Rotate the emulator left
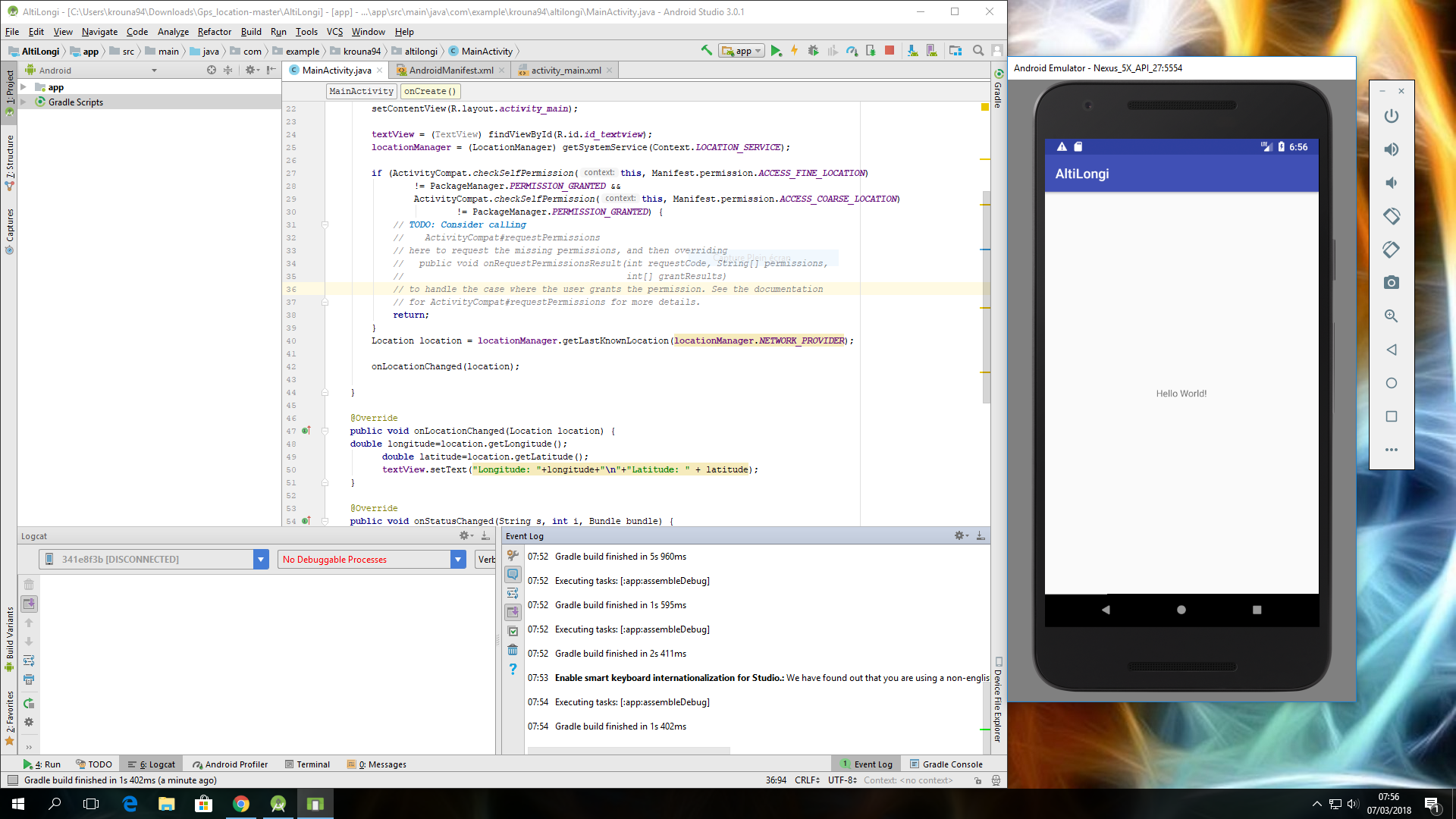 click(x=1391, y=216)
